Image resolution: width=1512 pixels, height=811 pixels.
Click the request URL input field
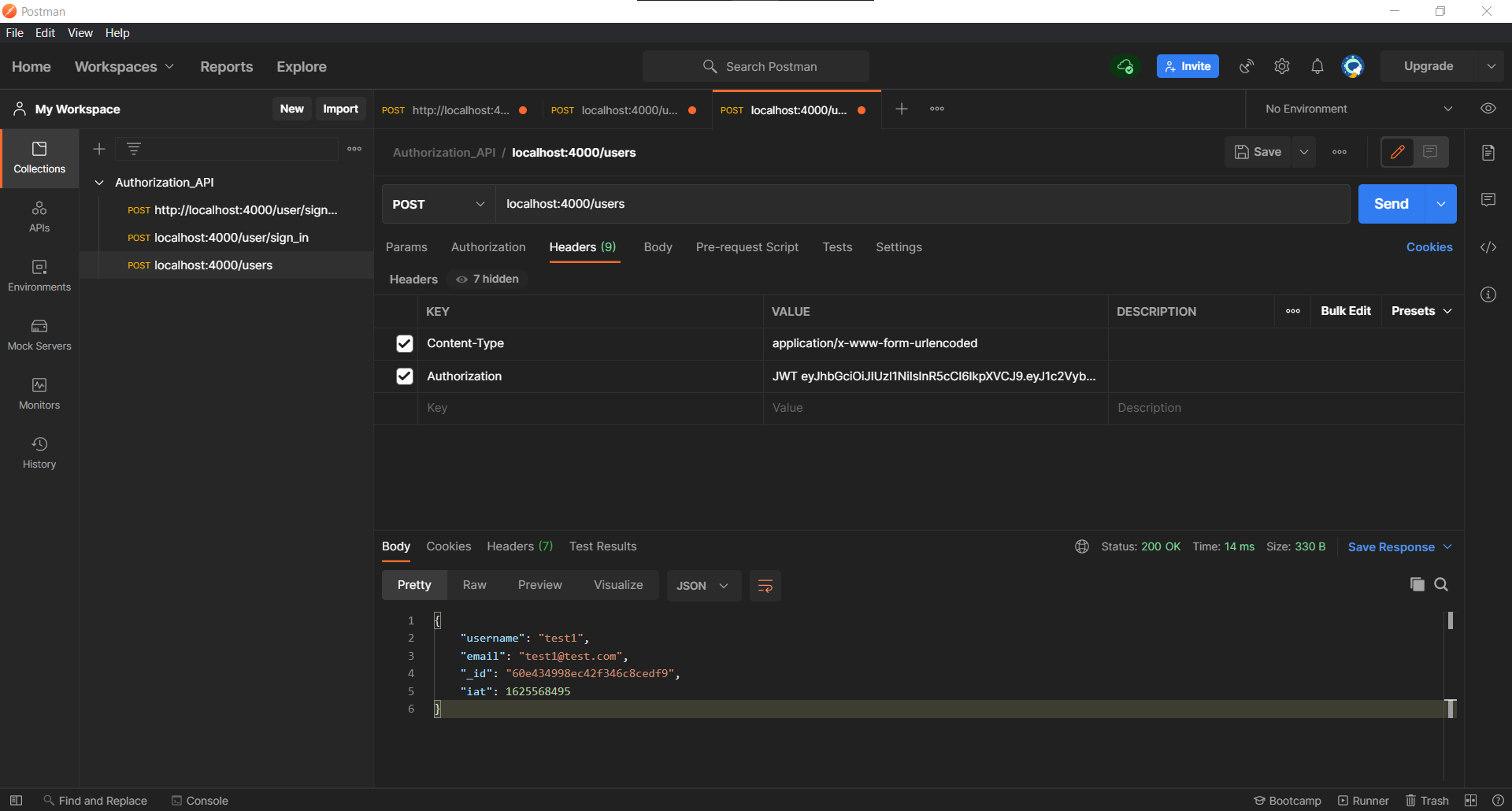tap(922, 204)
